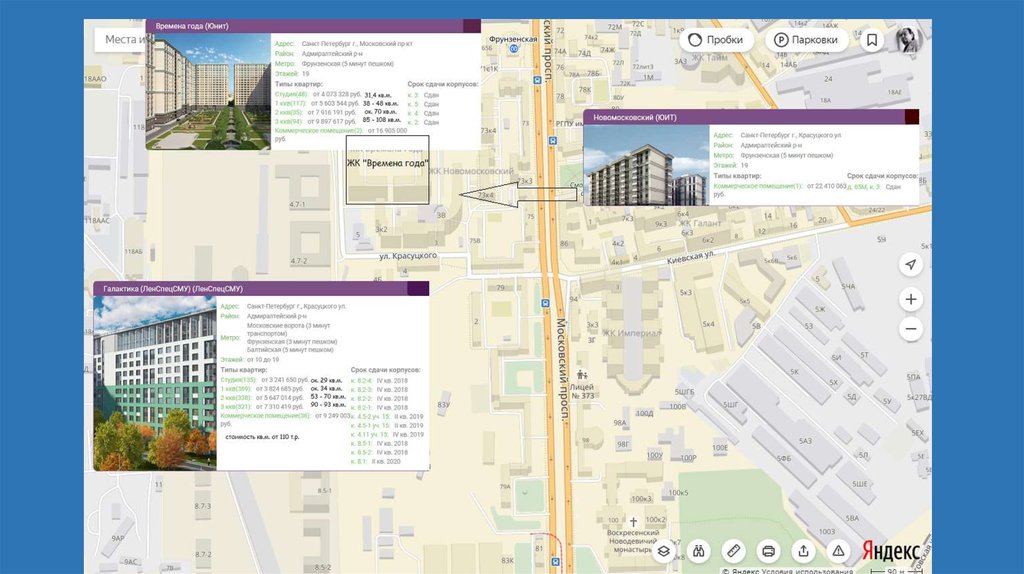
Task: Open saved bookmarks
Action: click(x=873, y=40)
